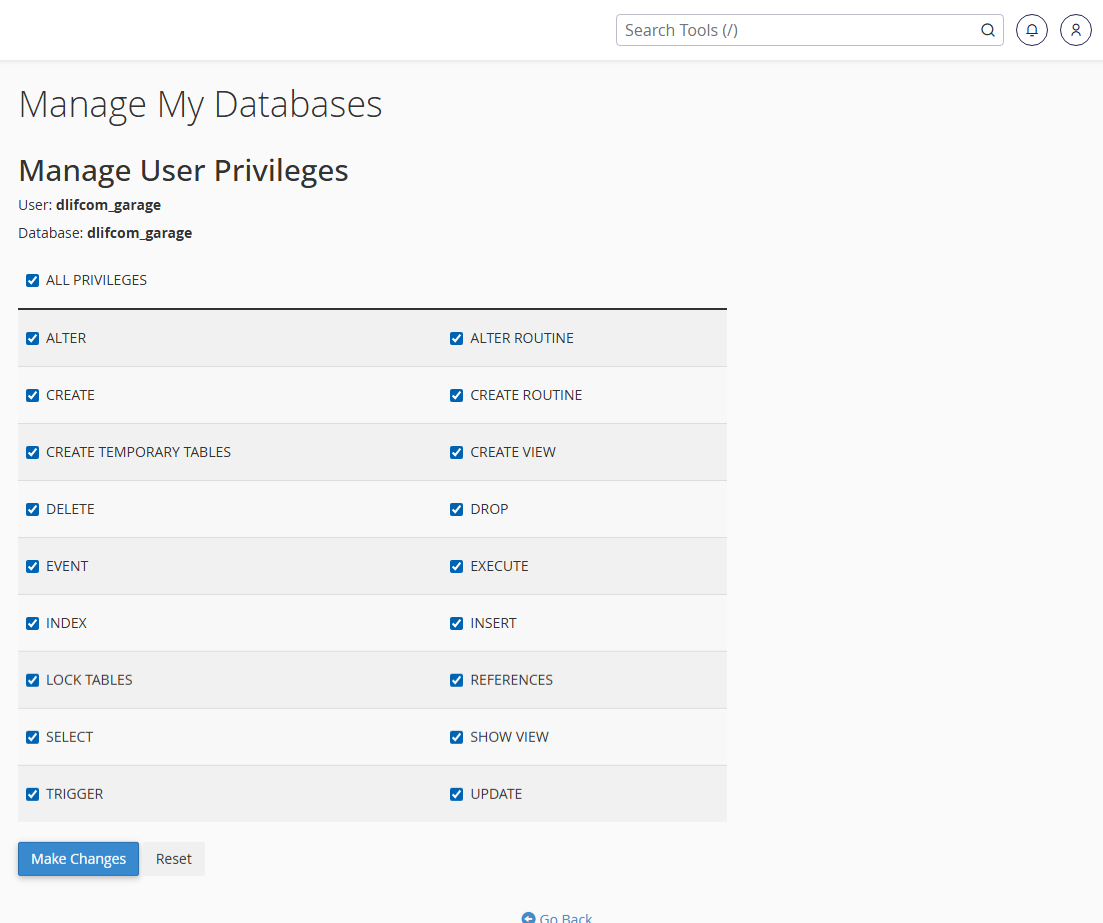Toggle the CREATE TEMPORARY TABLES checkbox
Viewport: 1103px width, 923px height.
[x=33, y=453]
